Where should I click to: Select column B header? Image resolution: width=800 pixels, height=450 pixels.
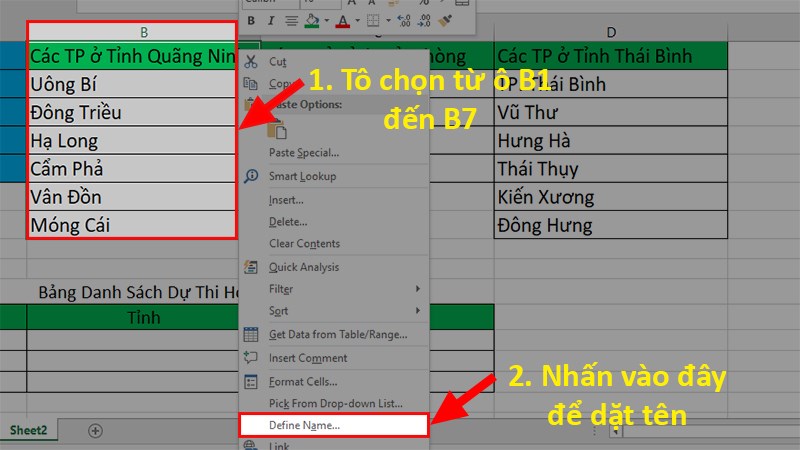tap(144, 33)
